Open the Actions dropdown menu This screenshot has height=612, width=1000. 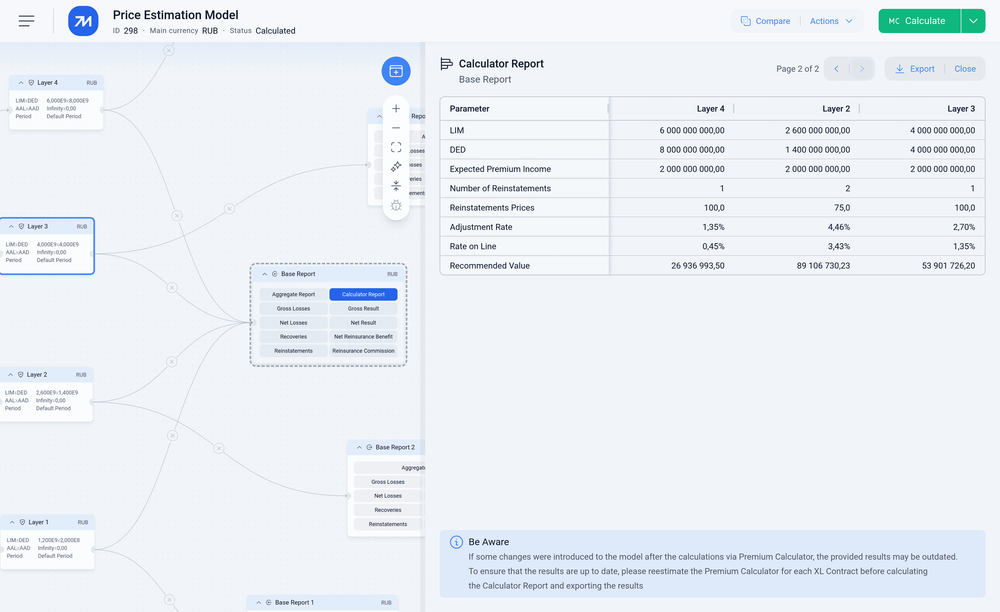click(x=831, y=21)
